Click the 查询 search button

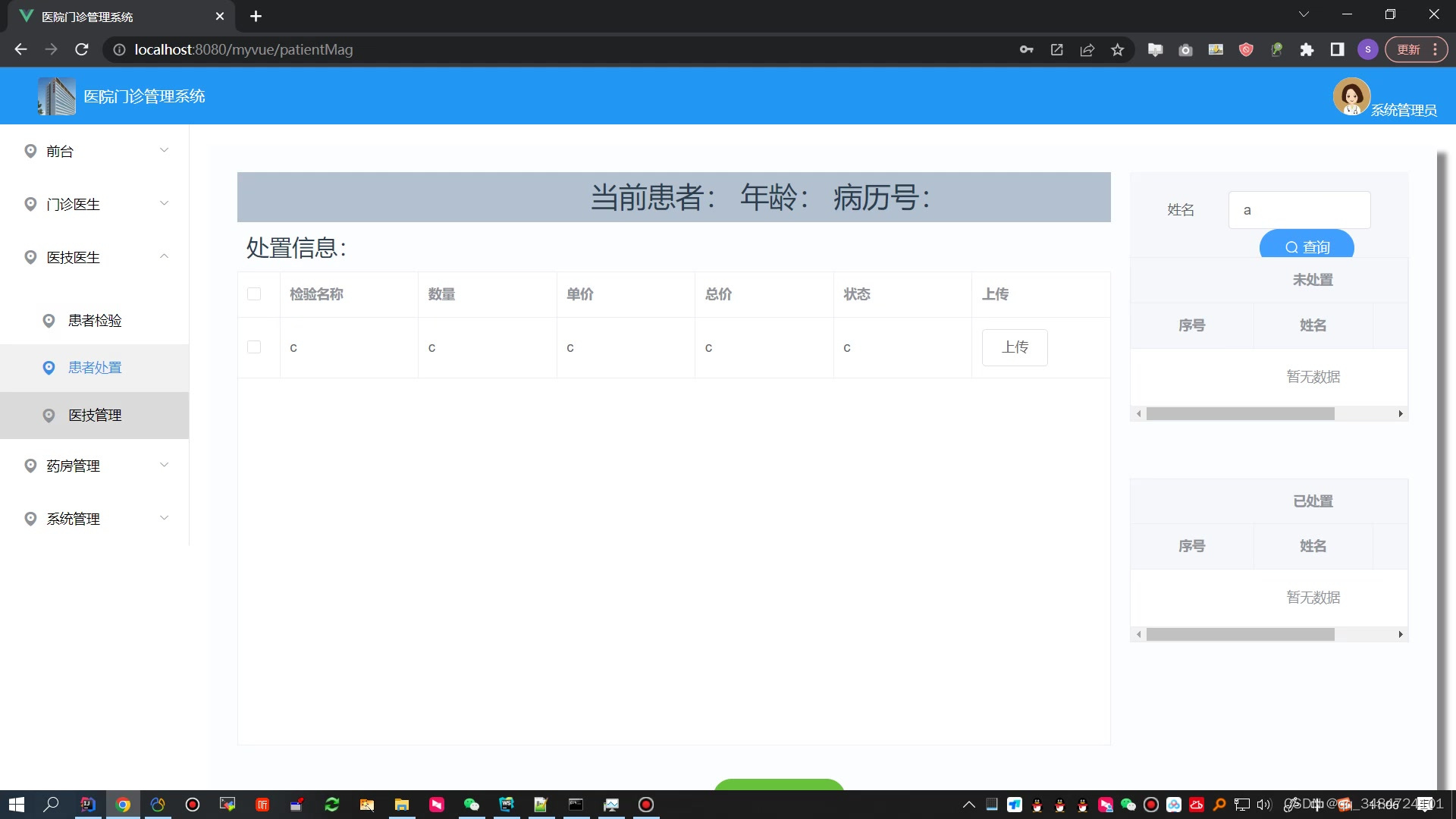[1306, 246]
